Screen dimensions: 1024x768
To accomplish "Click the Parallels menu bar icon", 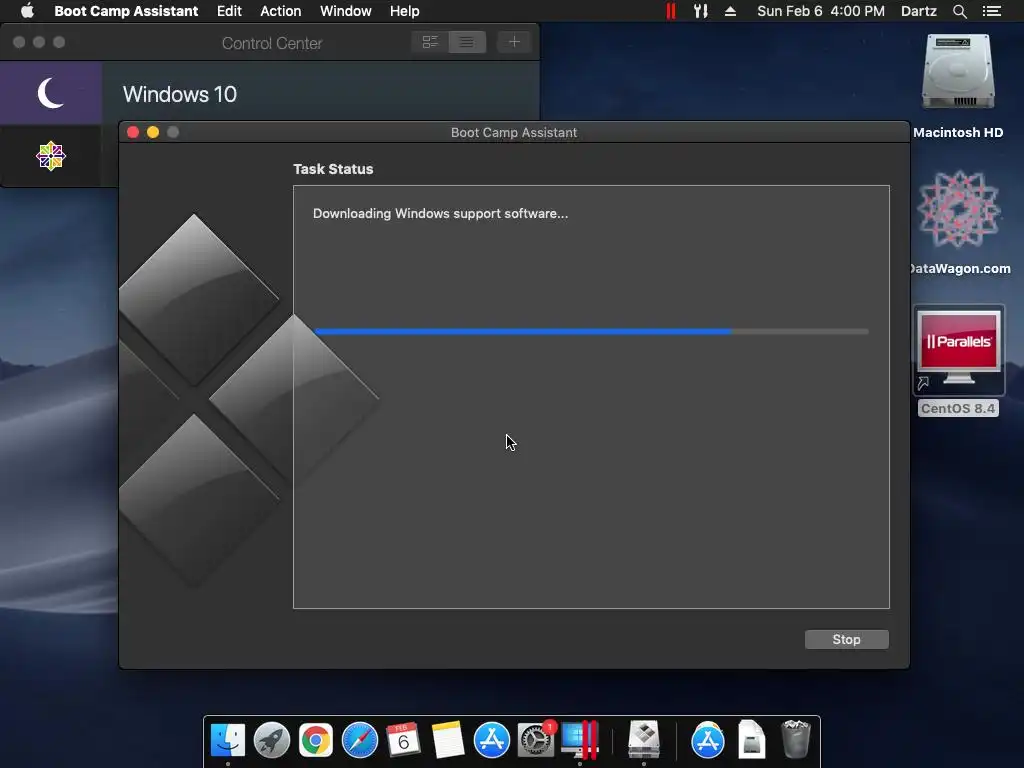I will (671, 11).
